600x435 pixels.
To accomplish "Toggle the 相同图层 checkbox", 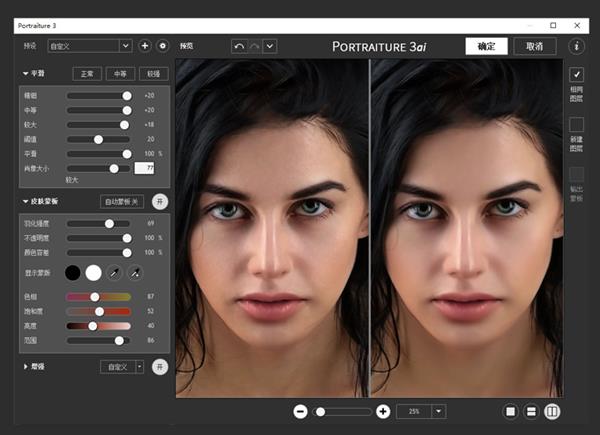I will [576, 75].
